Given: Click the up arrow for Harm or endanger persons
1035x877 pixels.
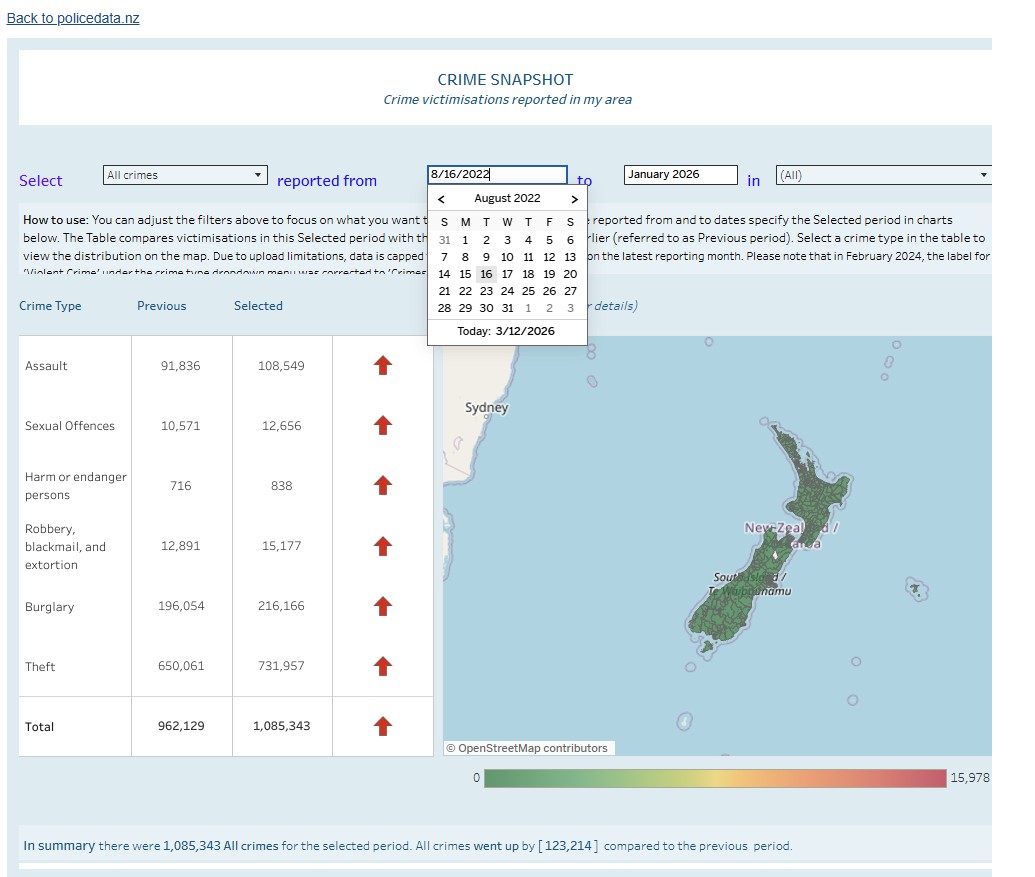Looking at the screenshot, I should click(x=383, y=485).
